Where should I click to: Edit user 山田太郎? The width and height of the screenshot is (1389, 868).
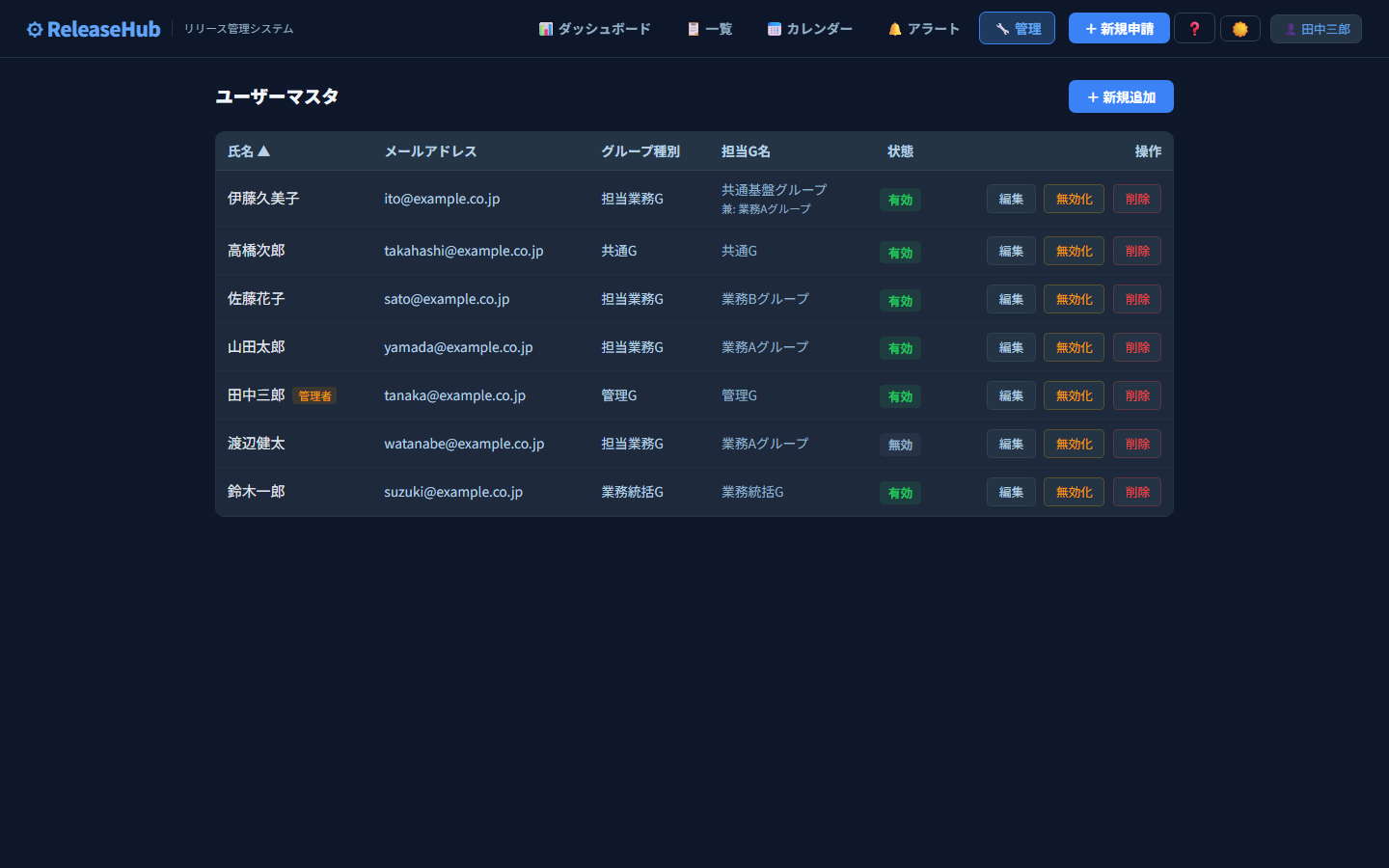[1011, 347]
